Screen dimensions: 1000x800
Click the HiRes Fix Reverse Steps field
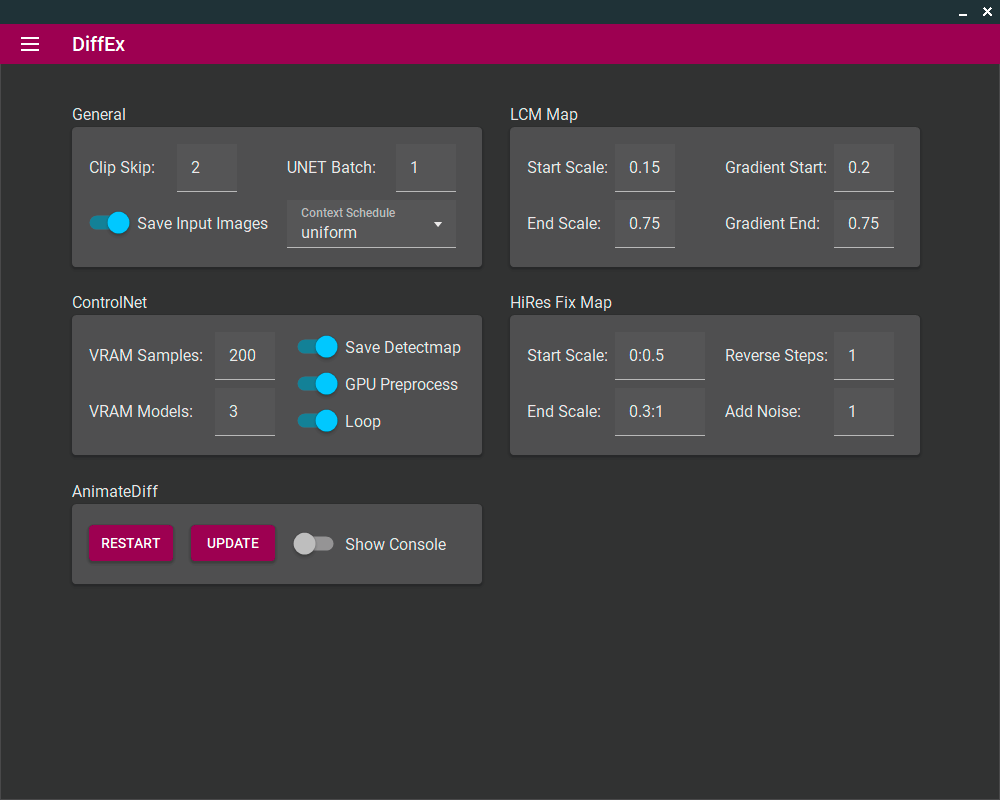pos(863,356)
